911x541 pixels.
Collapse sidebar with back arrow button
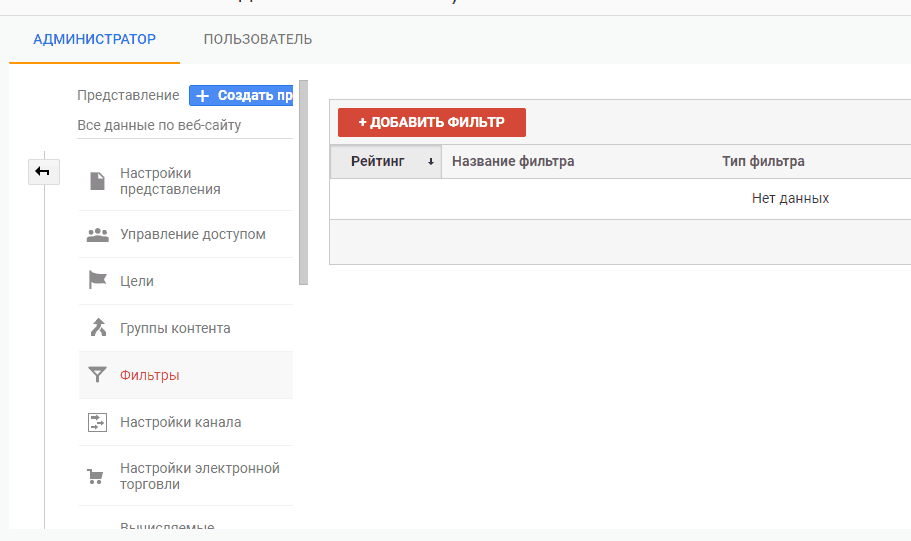(x=43, y=172)
